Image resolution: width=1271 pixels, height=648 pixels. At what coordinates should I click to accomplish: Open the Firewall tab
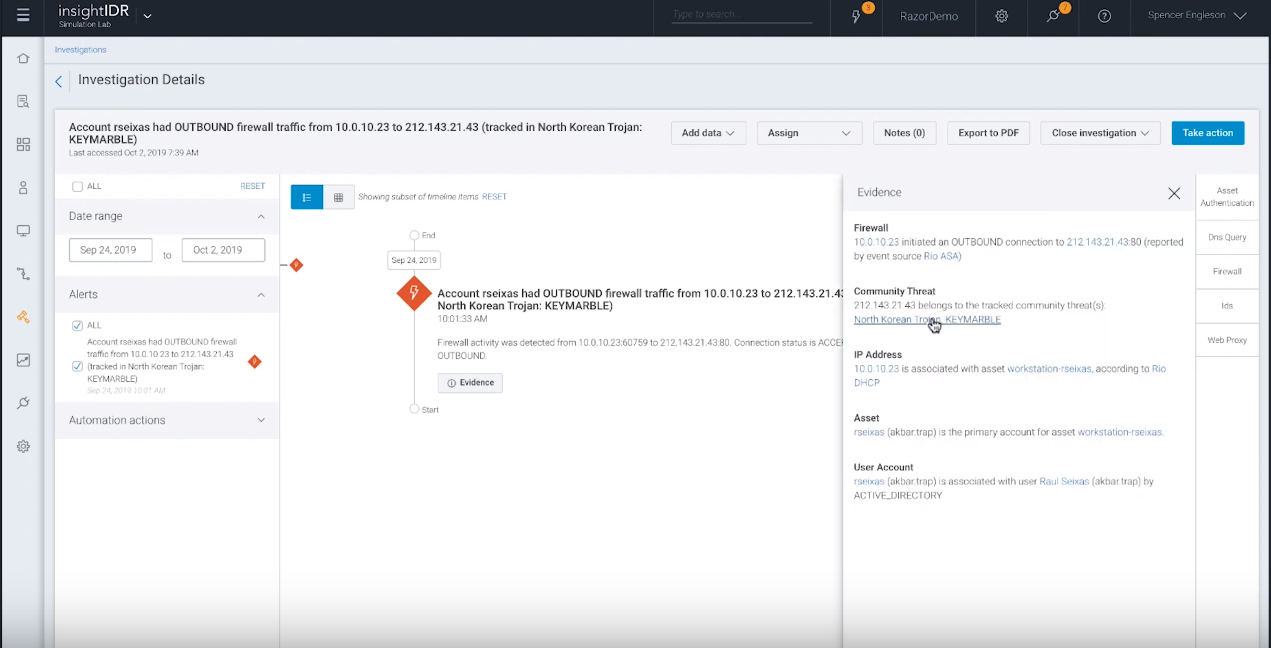1227,271
